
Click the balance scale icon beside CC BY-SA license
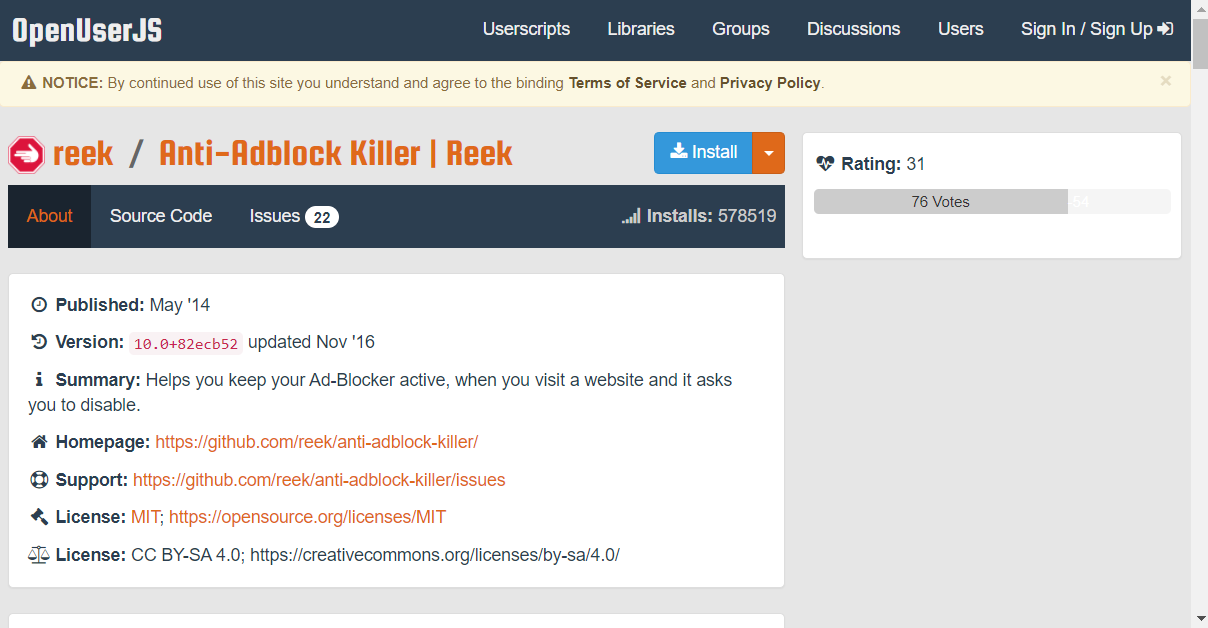tap(39, 555)
